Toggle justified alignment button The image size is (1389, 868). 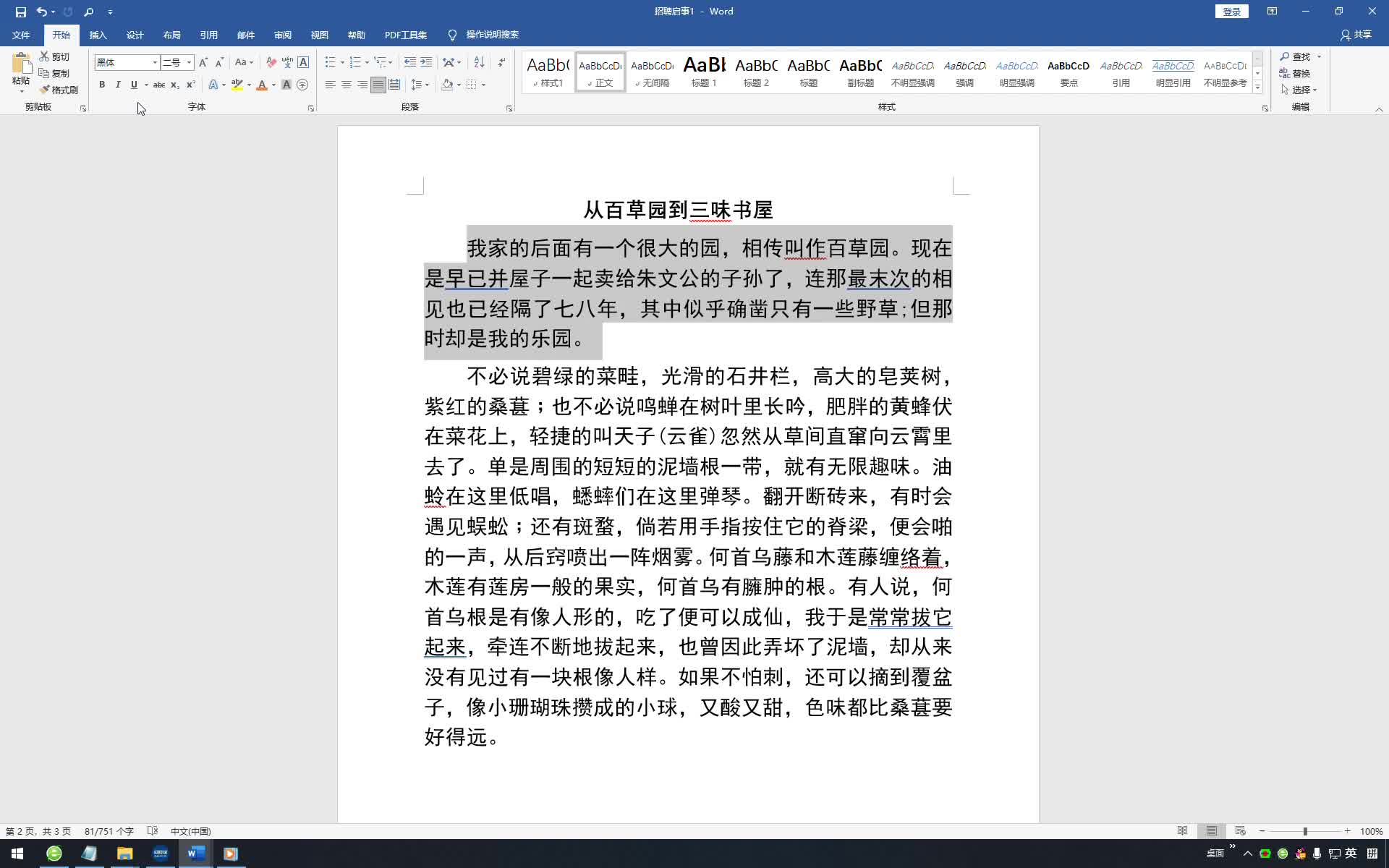pos(378,85)
